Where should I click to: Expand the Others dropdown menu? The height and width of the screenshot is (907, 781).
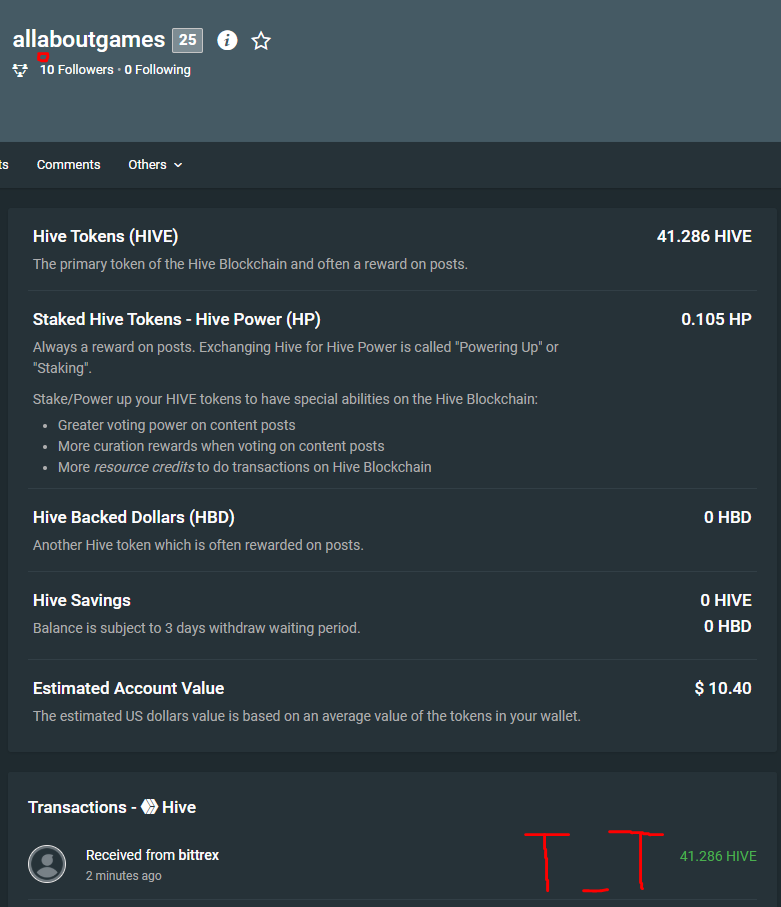[x=155, y=165]
